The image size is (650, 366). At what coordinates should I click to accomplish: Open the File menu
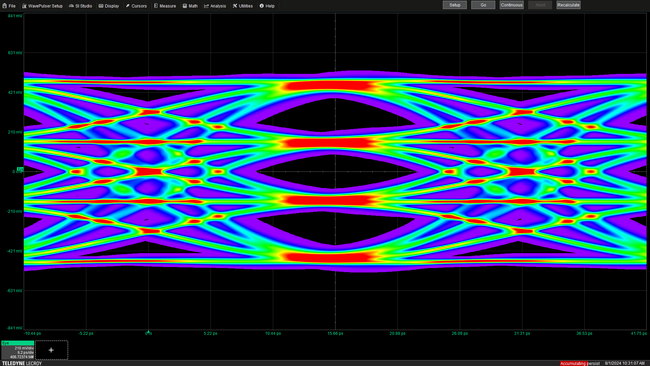tap(9, 6)
